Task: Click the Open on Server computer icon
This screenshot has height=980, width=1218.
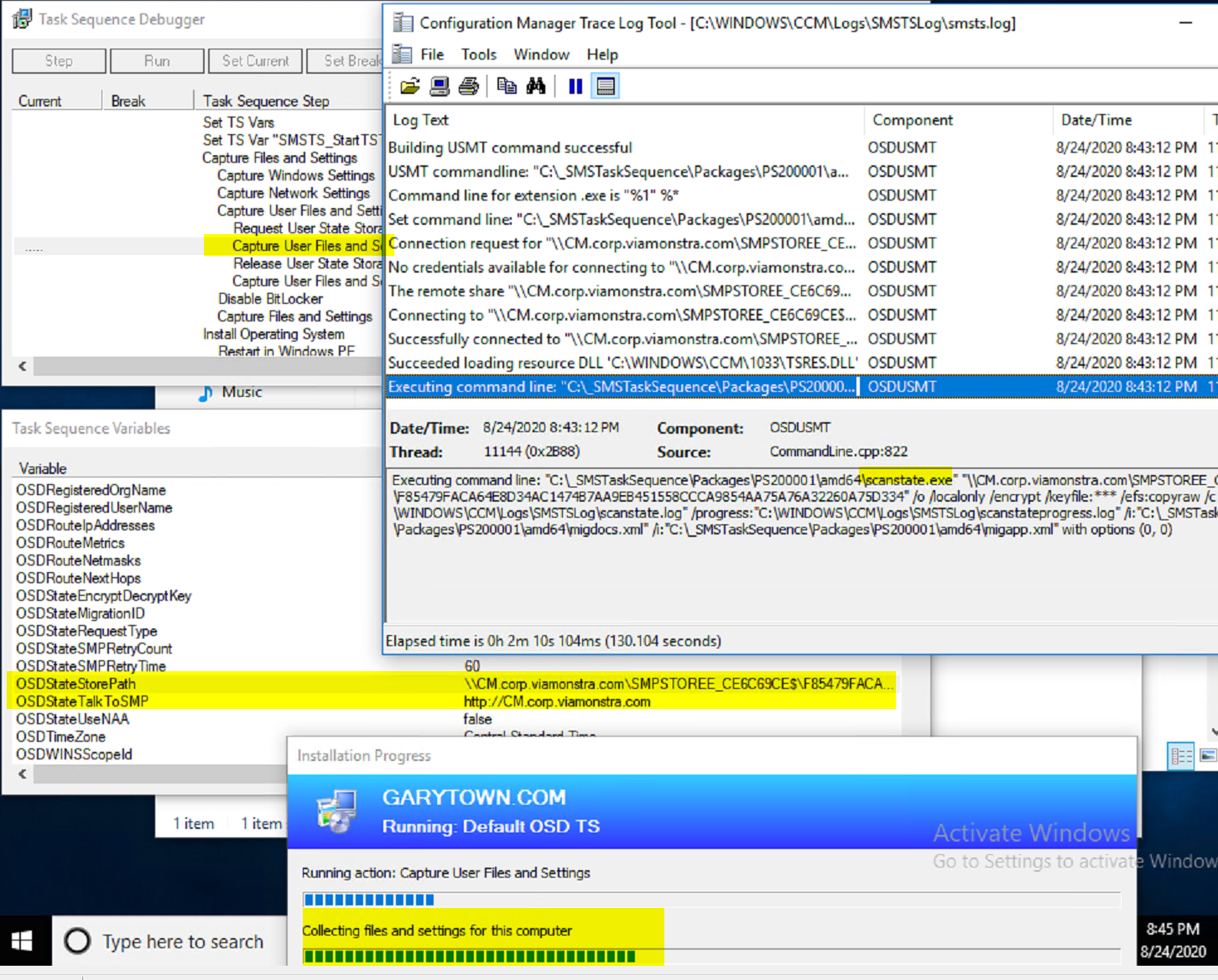Action: click(x=439, y=86)
